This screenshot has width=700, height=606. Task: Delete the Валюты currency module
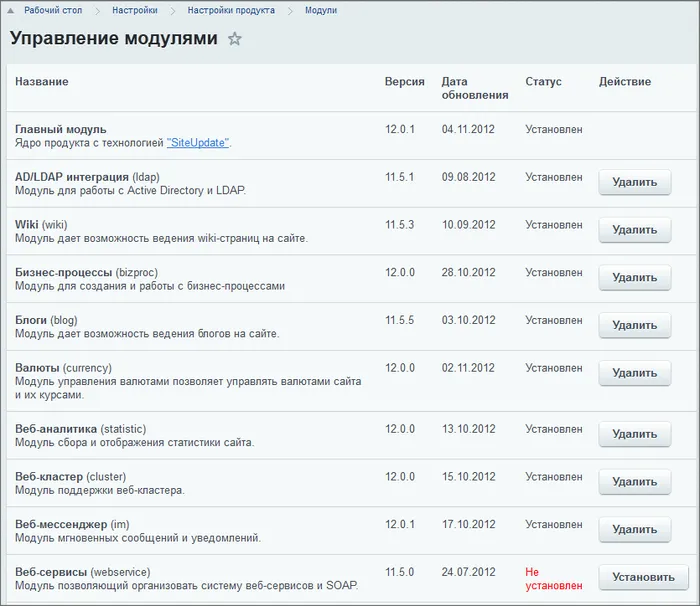coord(634,373)
